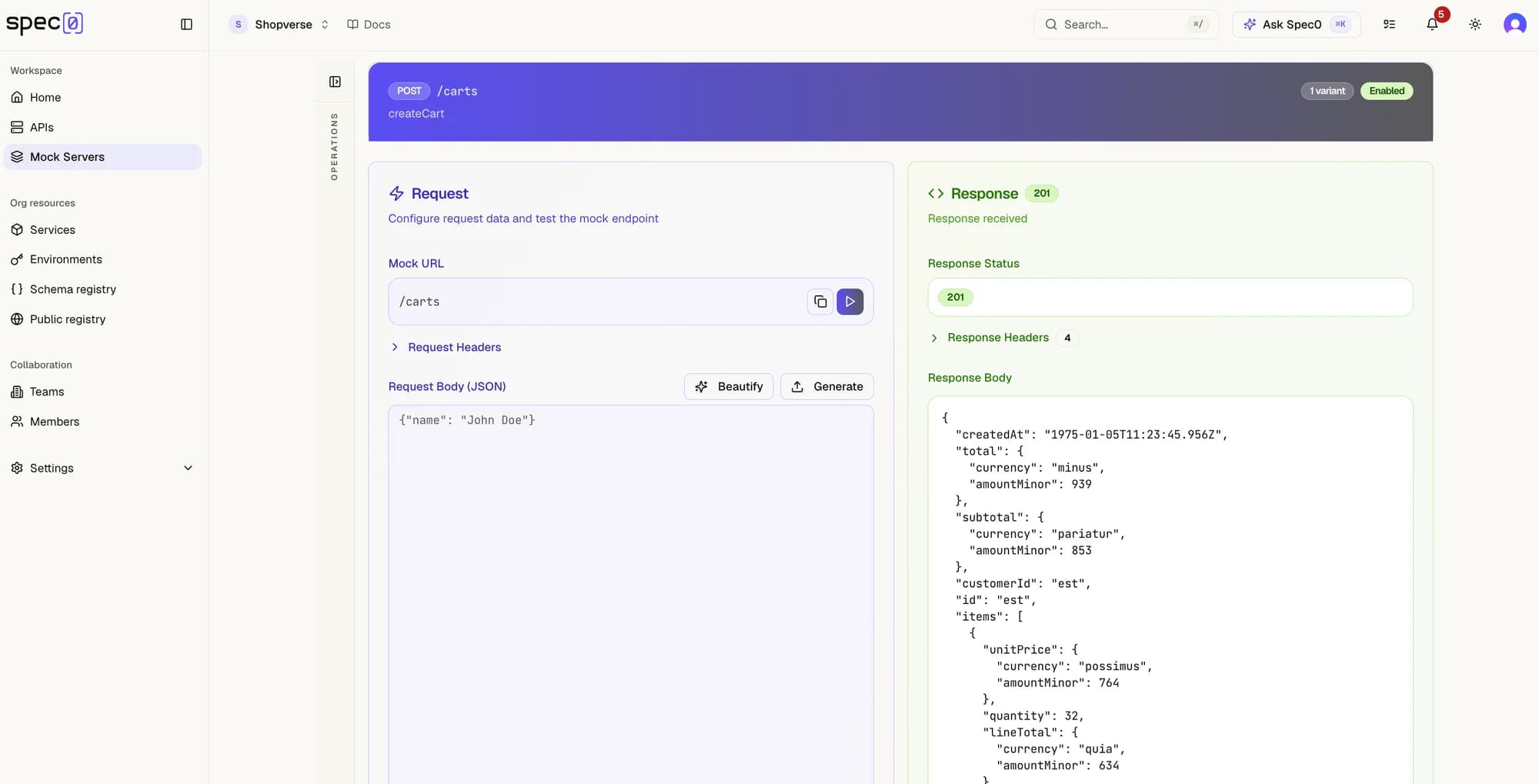Copy the mock URL

coord(820,302)
